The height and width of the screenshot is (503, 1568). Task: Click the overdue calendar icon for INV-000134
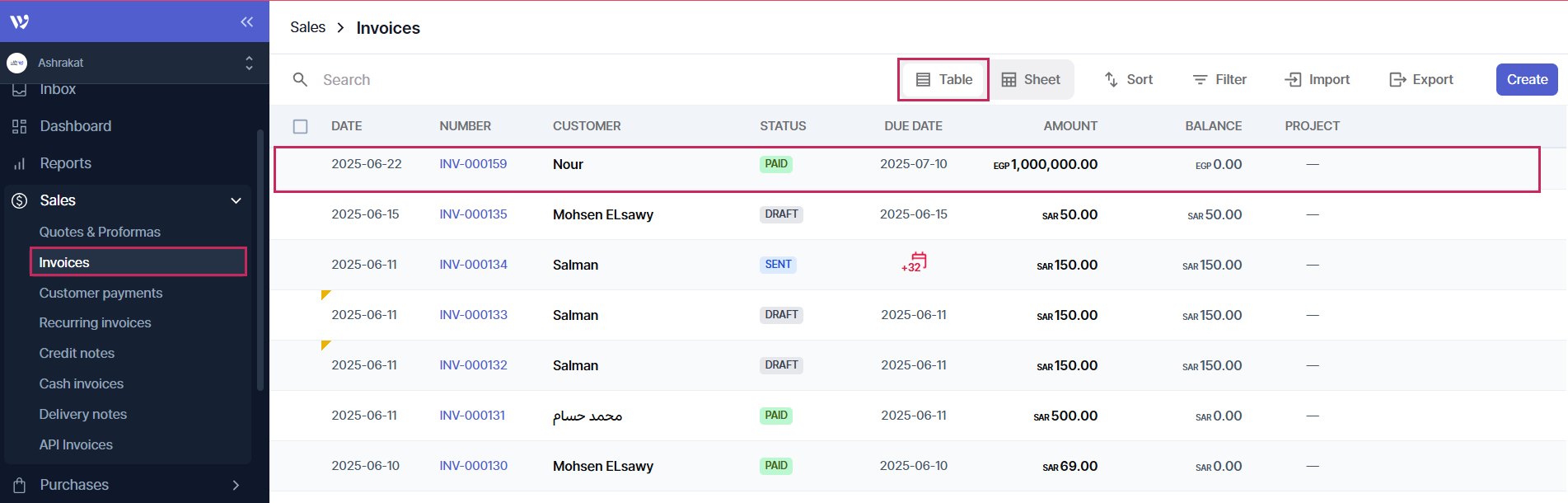915,263
